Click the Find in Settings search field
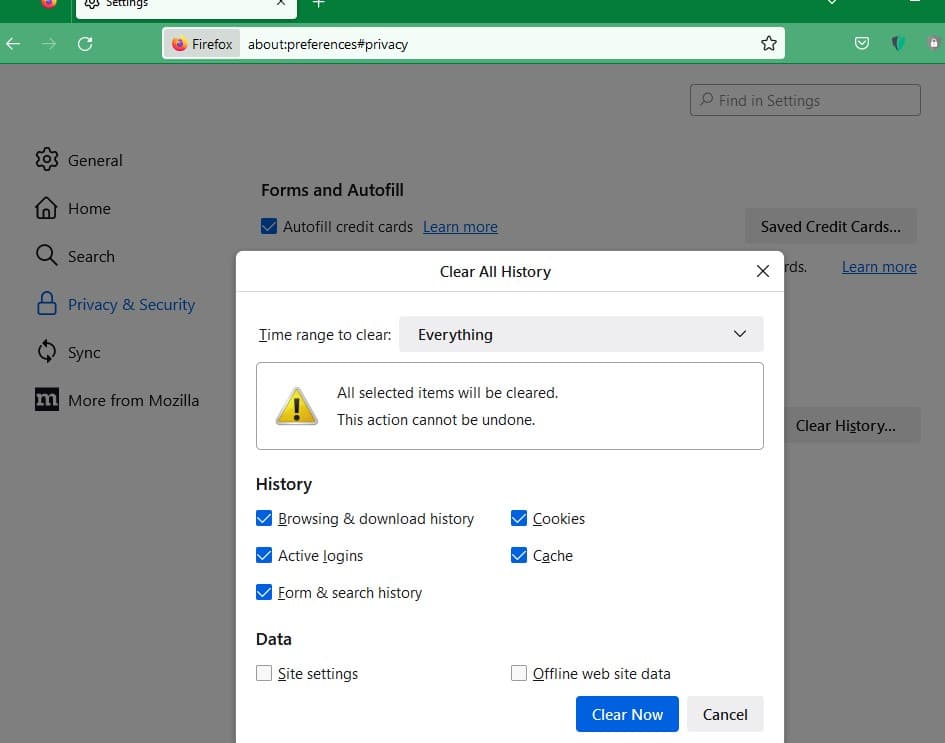Viewport: 945px width, 743px height. (x=805, y=100)
